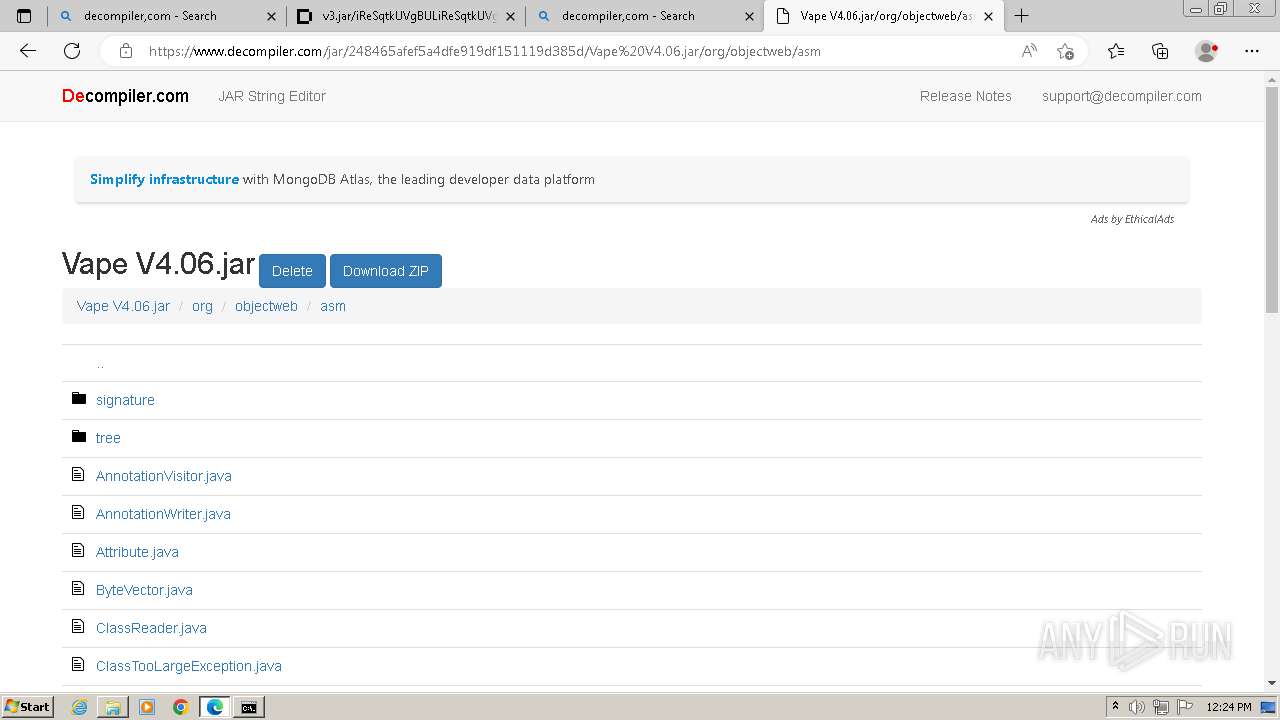1280x720 pixels.
Task: Show hidden system tray icons
Action: point(1115,707)
